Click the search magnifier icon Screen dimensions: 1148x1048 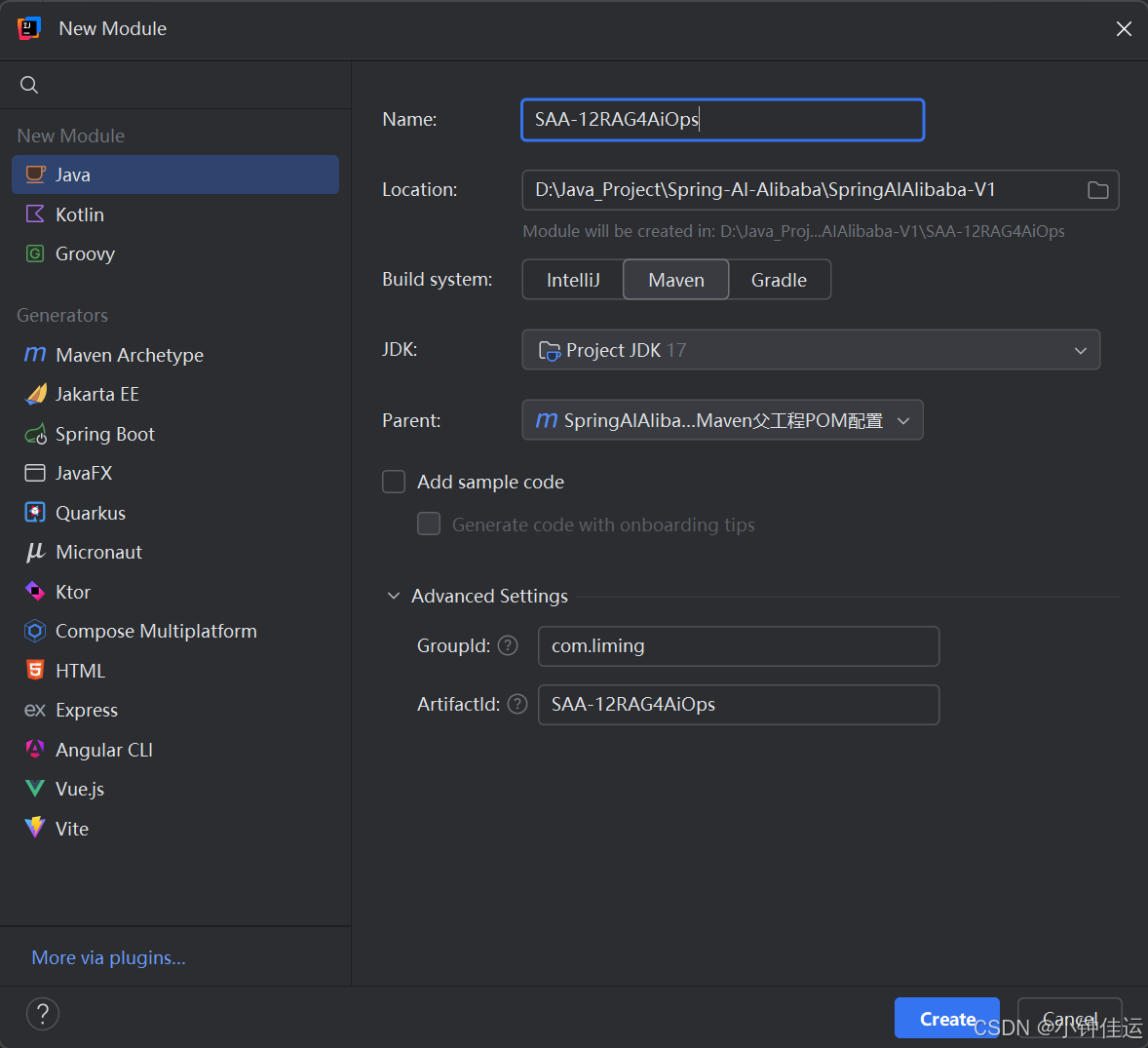tap(28, 85)
